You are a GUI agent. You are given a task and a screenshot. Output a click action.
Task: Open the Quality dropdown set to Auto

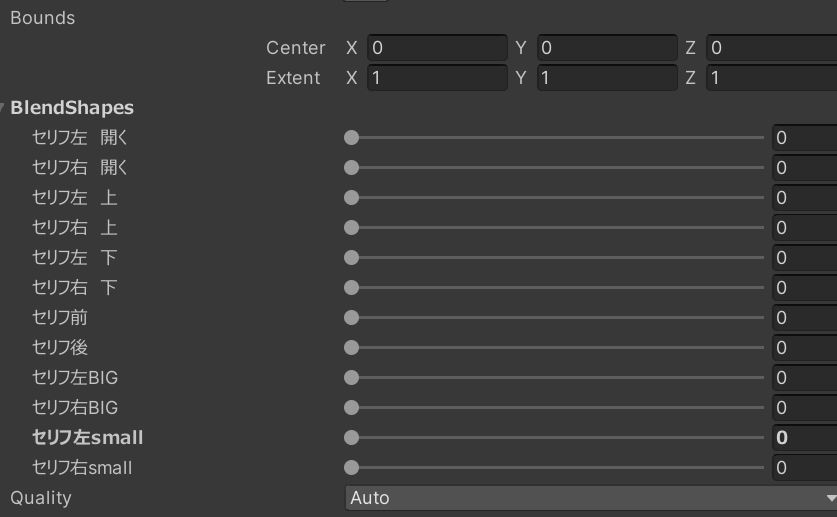pos(590,497)
